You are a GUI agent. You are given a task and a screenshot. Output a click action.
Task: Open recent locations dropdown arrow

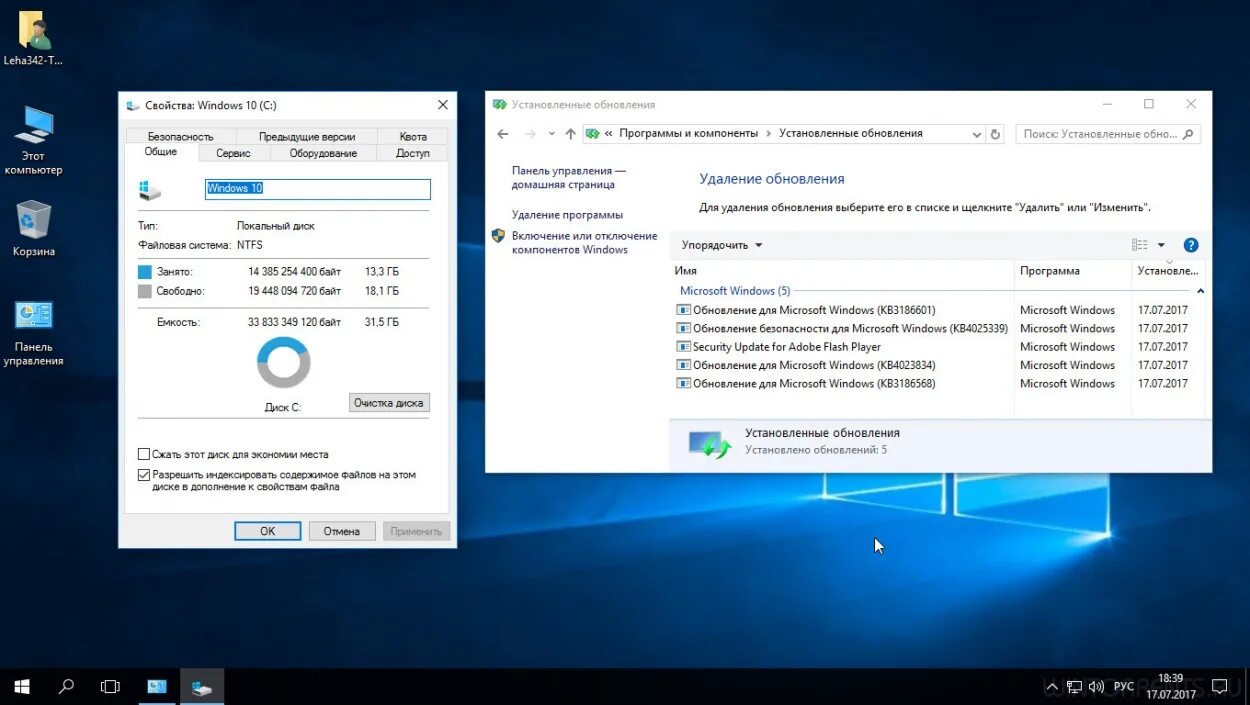pyautogui.click(x=551, y=134)
